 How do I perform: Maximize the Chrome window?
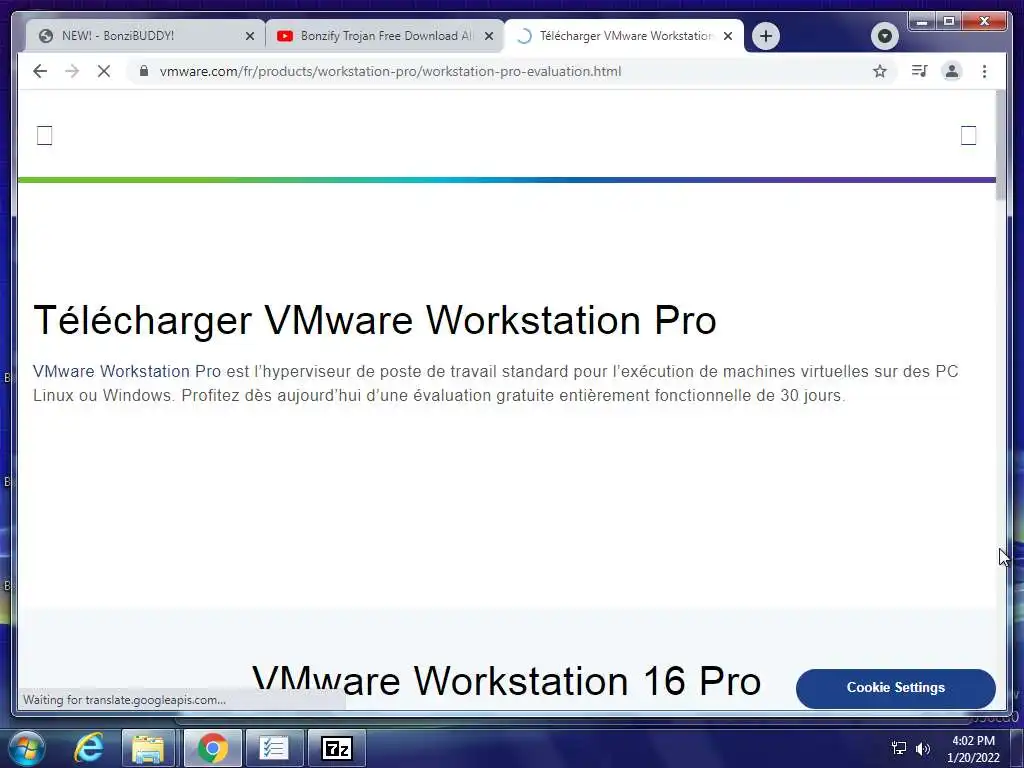click(x=949, y=22)
